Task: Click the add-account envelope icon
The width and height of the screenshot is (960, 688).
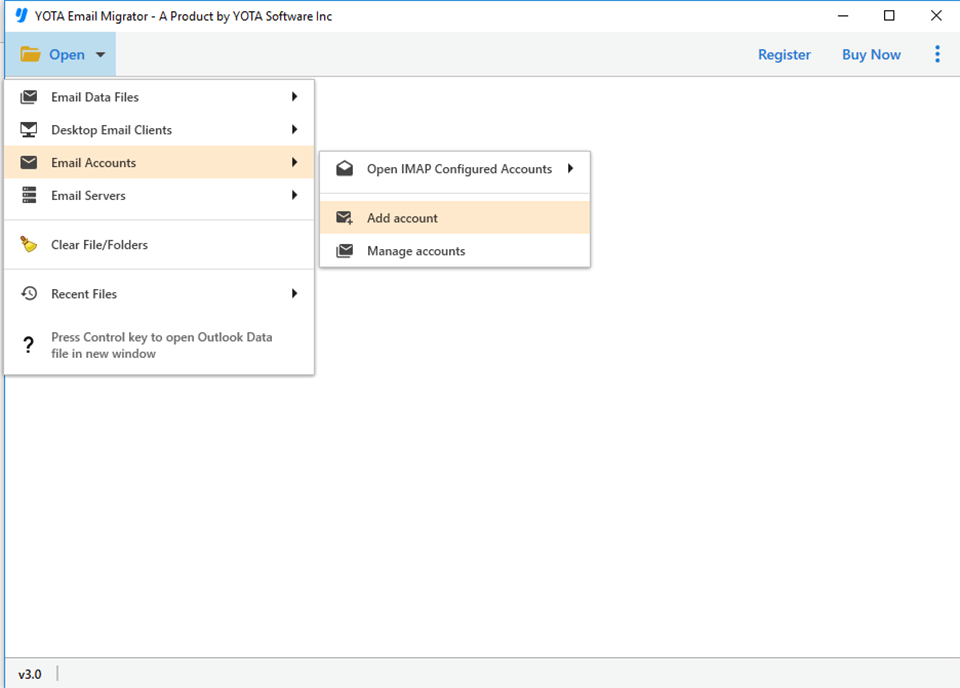Action: (x=344, y=217)
